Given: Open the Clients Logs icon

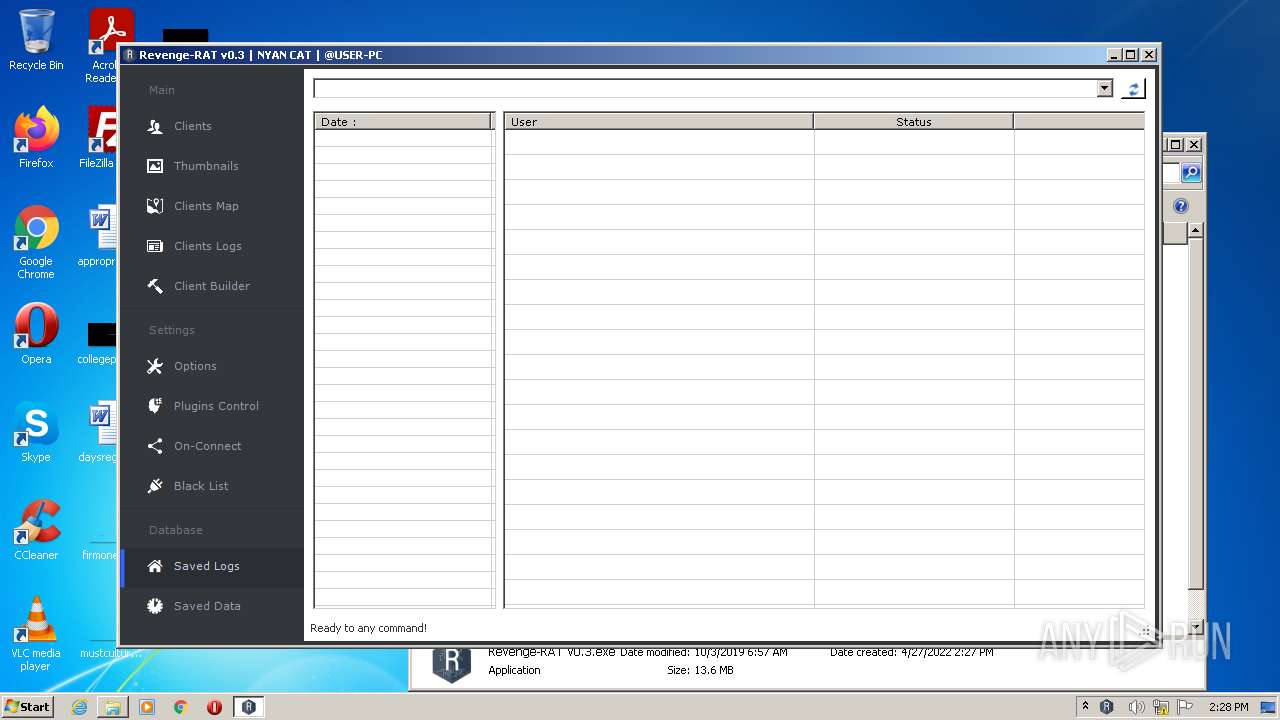Looking at the screenshot, I should click(x=155, y=246).
